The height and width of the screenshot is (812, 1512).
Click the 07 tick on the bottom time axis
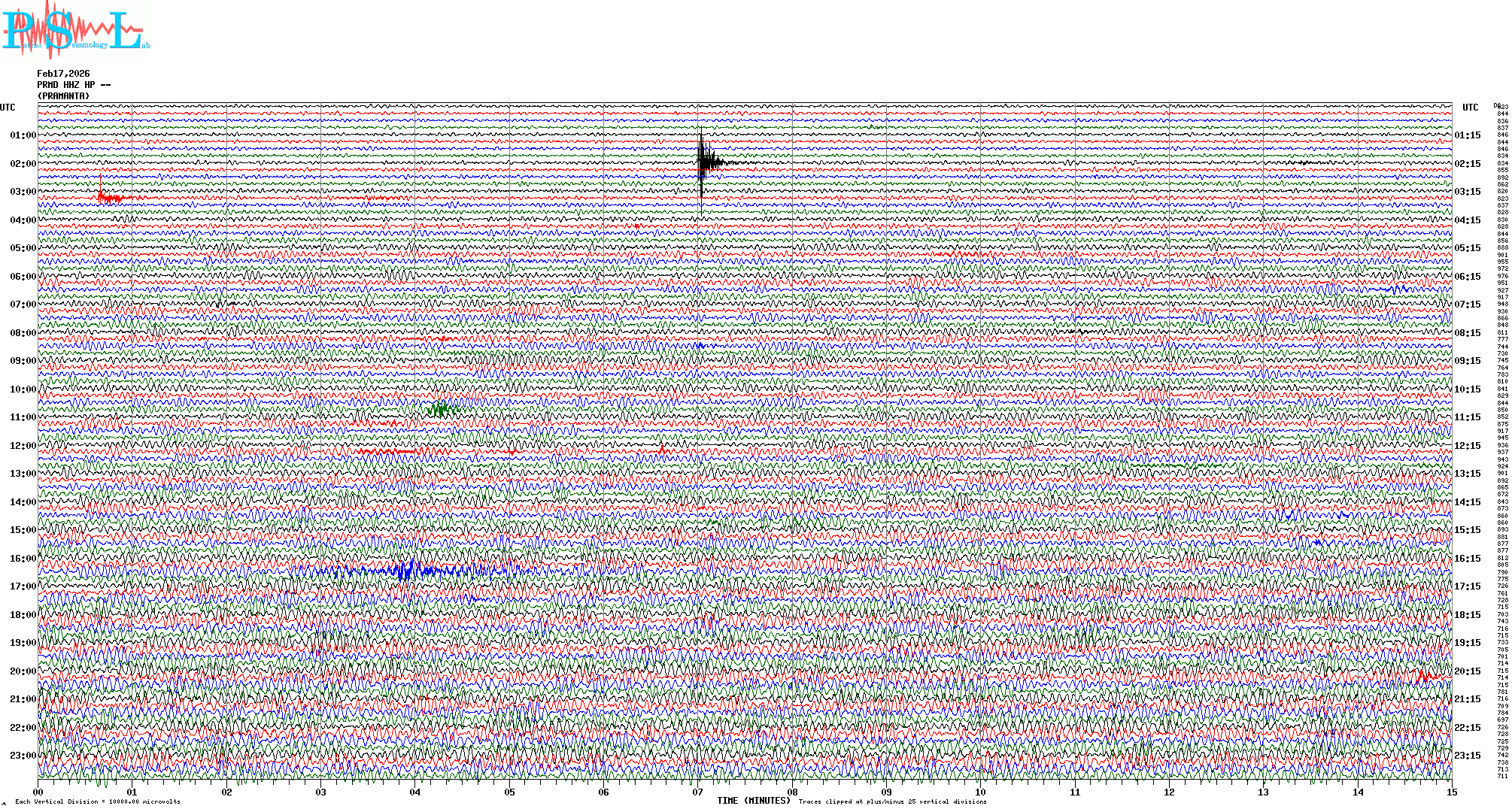tap(698, 792)
